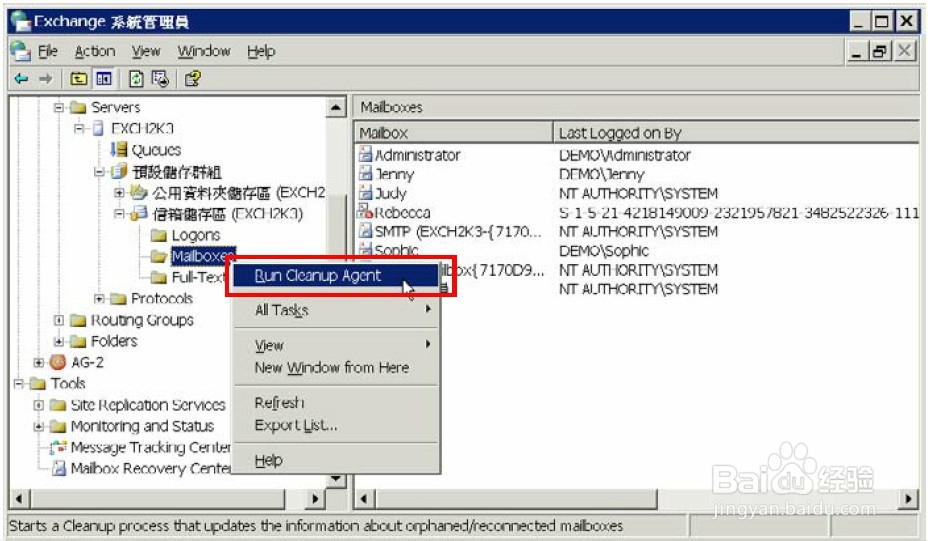
Task: Expand the Monitoring and Status node
Action: (38, 426)
